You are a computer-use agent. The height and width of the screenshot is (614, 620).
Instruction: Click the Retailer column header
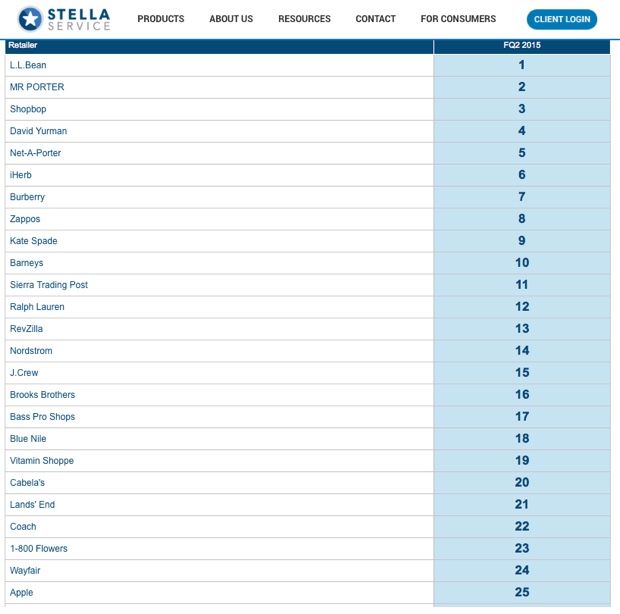click(x=23, y=46)
